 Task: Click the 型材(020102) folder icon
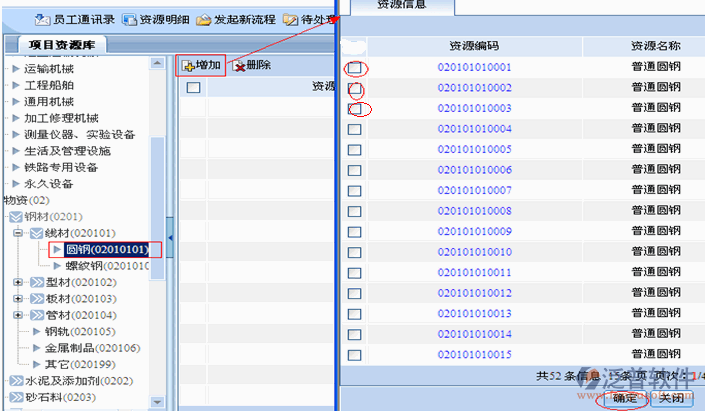[x=37, y=282]
